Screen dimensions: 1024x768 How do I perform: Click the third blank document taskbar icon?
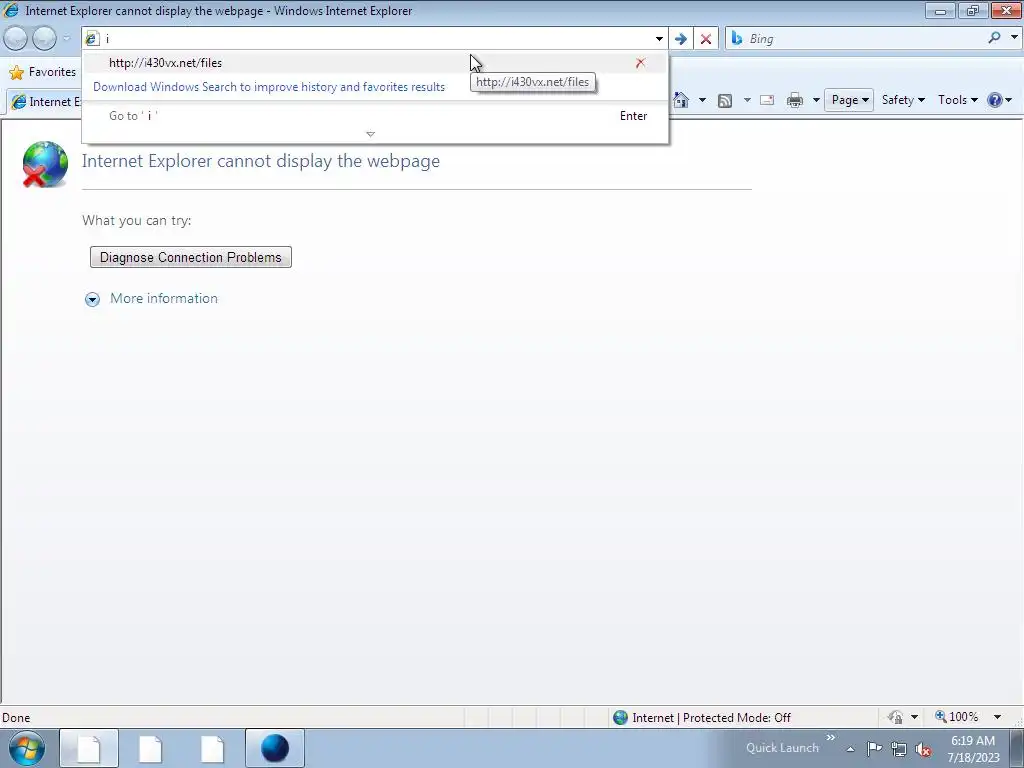(212, 748)
